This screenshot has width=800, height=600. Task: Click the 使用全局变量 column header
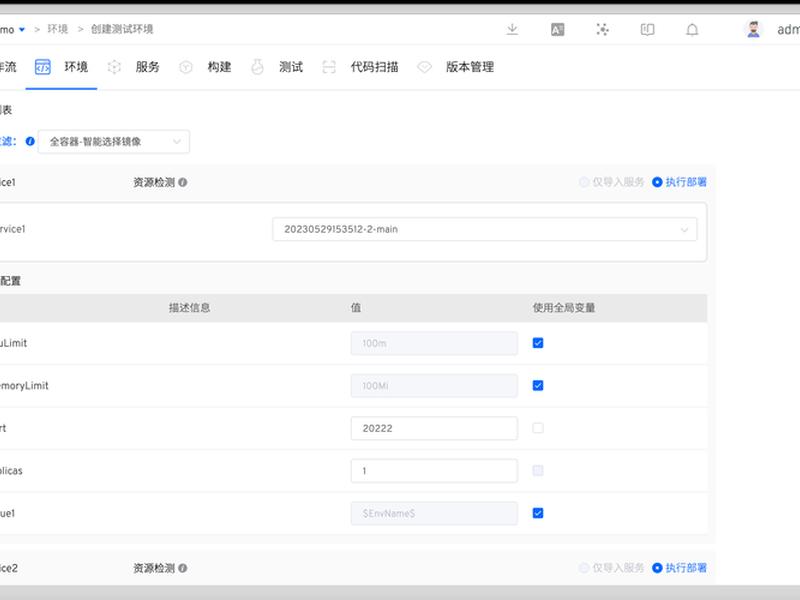564,308
